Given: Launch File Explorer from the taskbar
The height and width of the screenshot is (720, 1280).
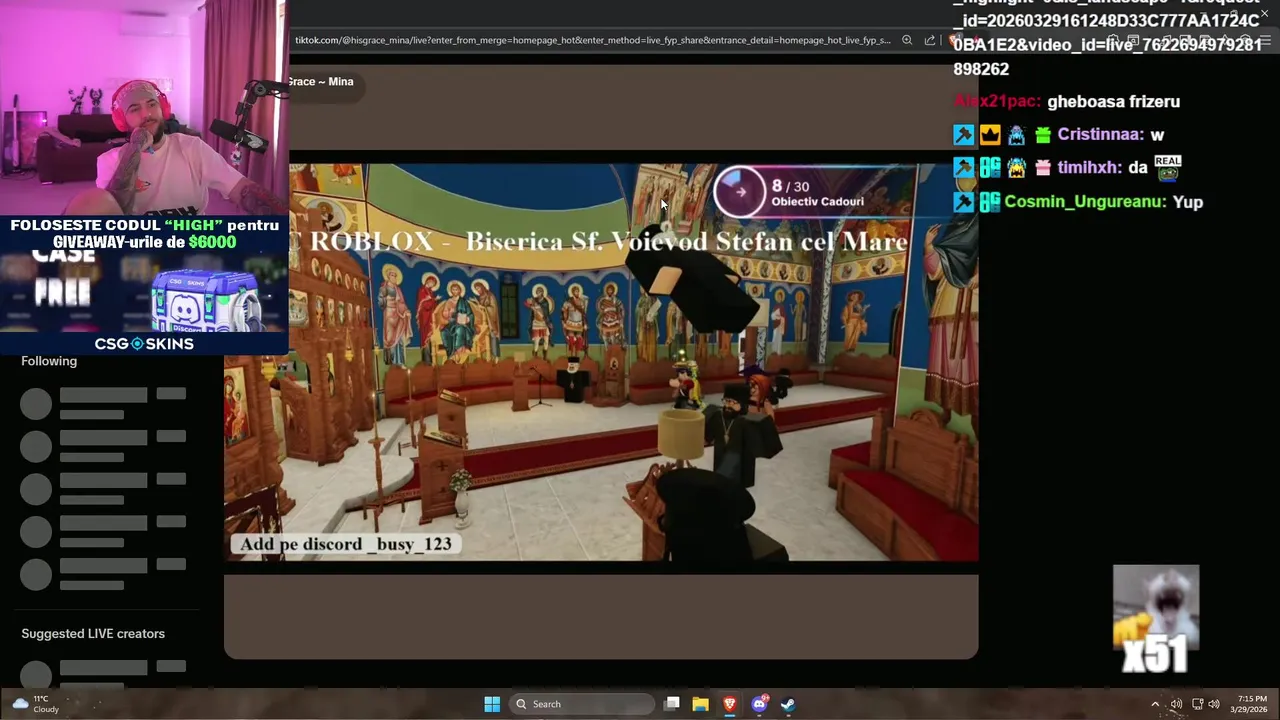Looking at the screenshot, I should (701, 704).
